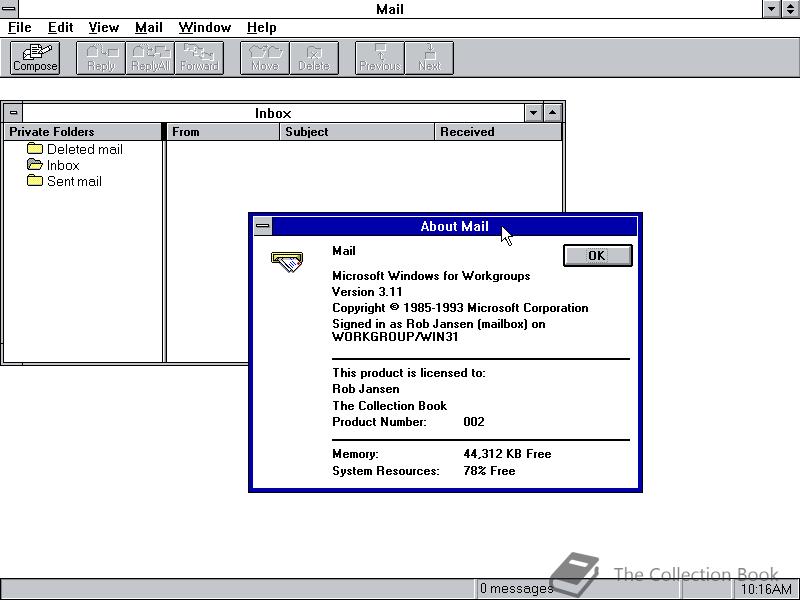
Task: Click OK in the About Mail dialog
Action: [x=597, y=255]
